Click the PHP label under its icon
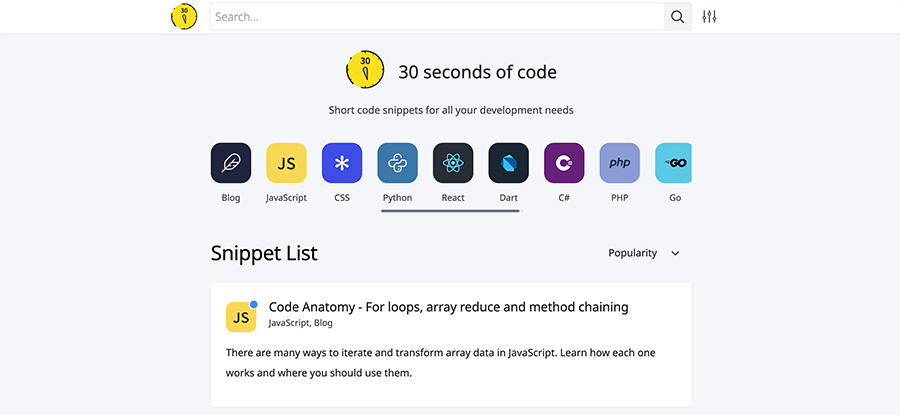This screenshot has height=415, width=900. click(x=620, y=197)
